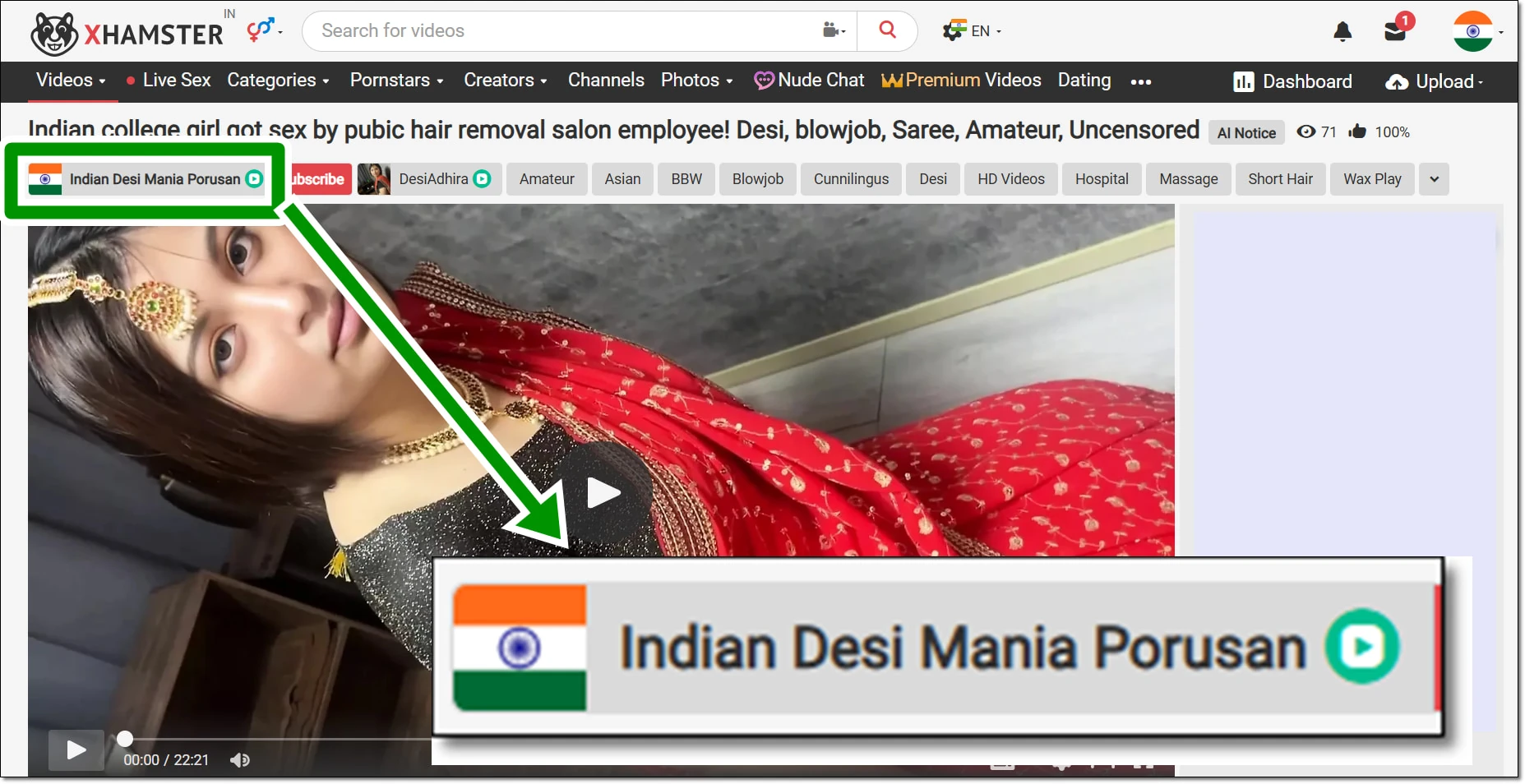Click the thumbs up rating icon
The image size is (1525, 784).
[x=1357, y=131]
